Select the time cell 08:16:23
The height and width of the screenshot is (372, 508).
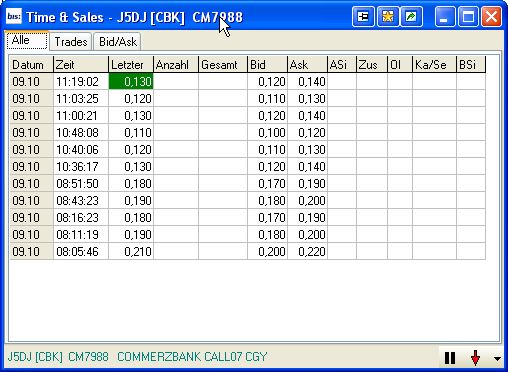(81, 218)
